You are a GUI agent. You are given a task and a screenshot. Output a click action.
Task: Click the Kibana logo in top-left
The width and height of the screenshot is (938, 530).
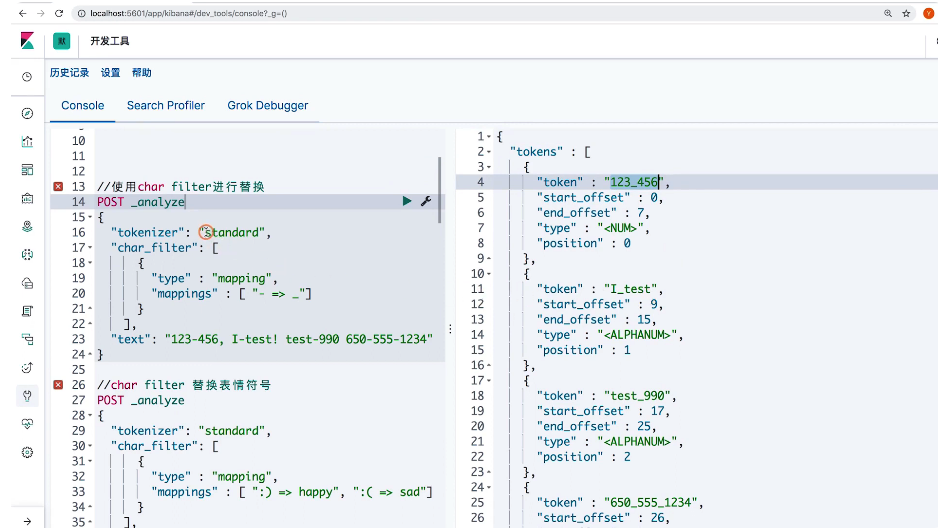[27, 41]
